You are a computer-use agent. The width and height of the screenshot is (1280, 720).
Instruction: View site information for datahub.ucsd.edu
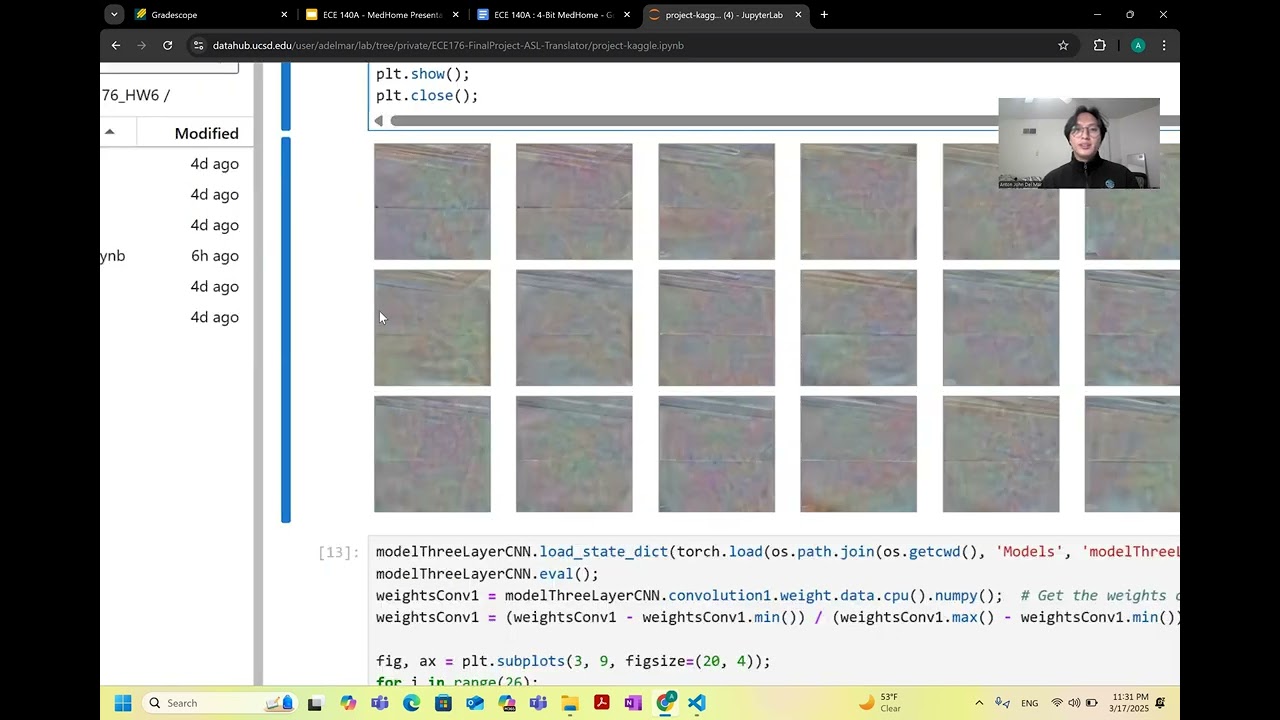pos(198,45)
